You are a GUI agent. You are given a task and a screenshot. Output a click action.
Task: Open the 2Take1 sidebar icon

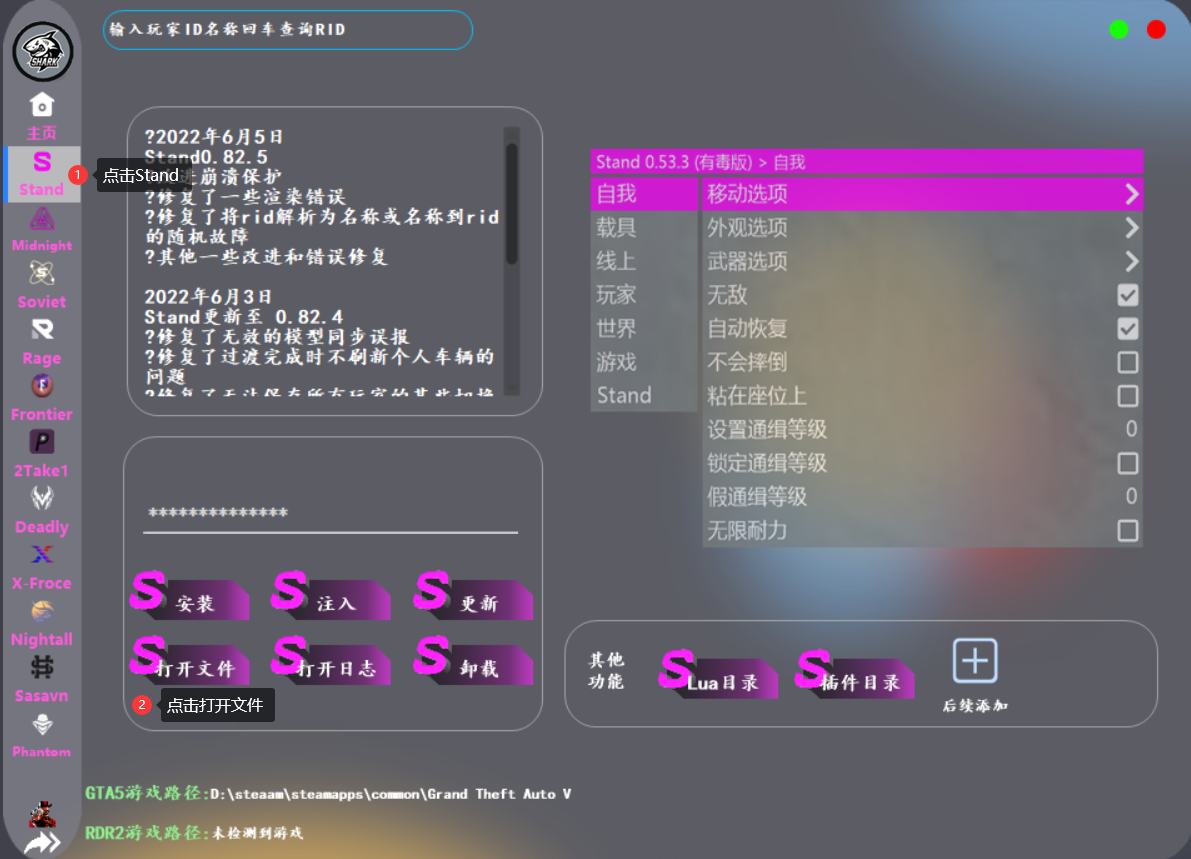click(42, 443)
